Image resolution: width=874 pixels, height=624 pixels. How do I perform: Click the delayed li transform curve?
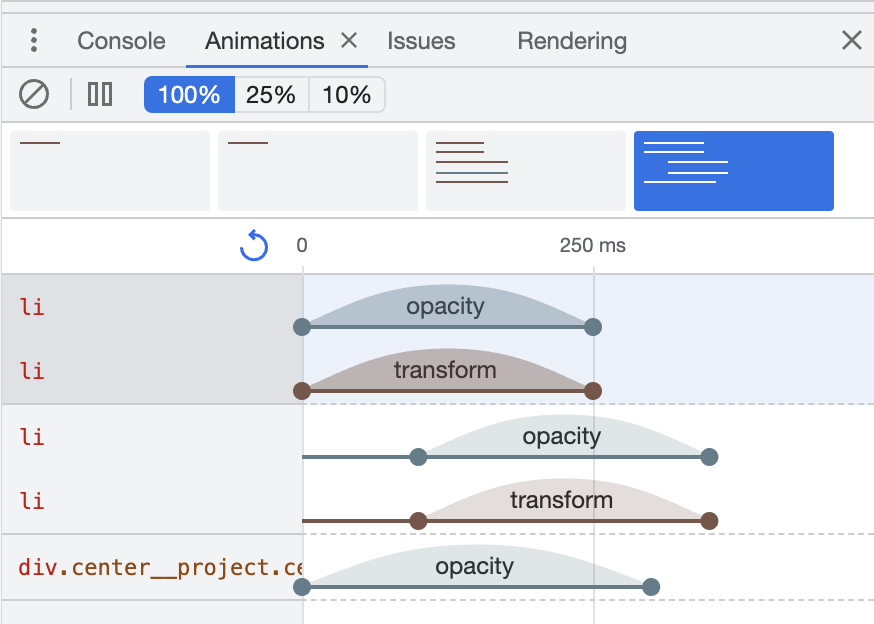tap(563, 500)
